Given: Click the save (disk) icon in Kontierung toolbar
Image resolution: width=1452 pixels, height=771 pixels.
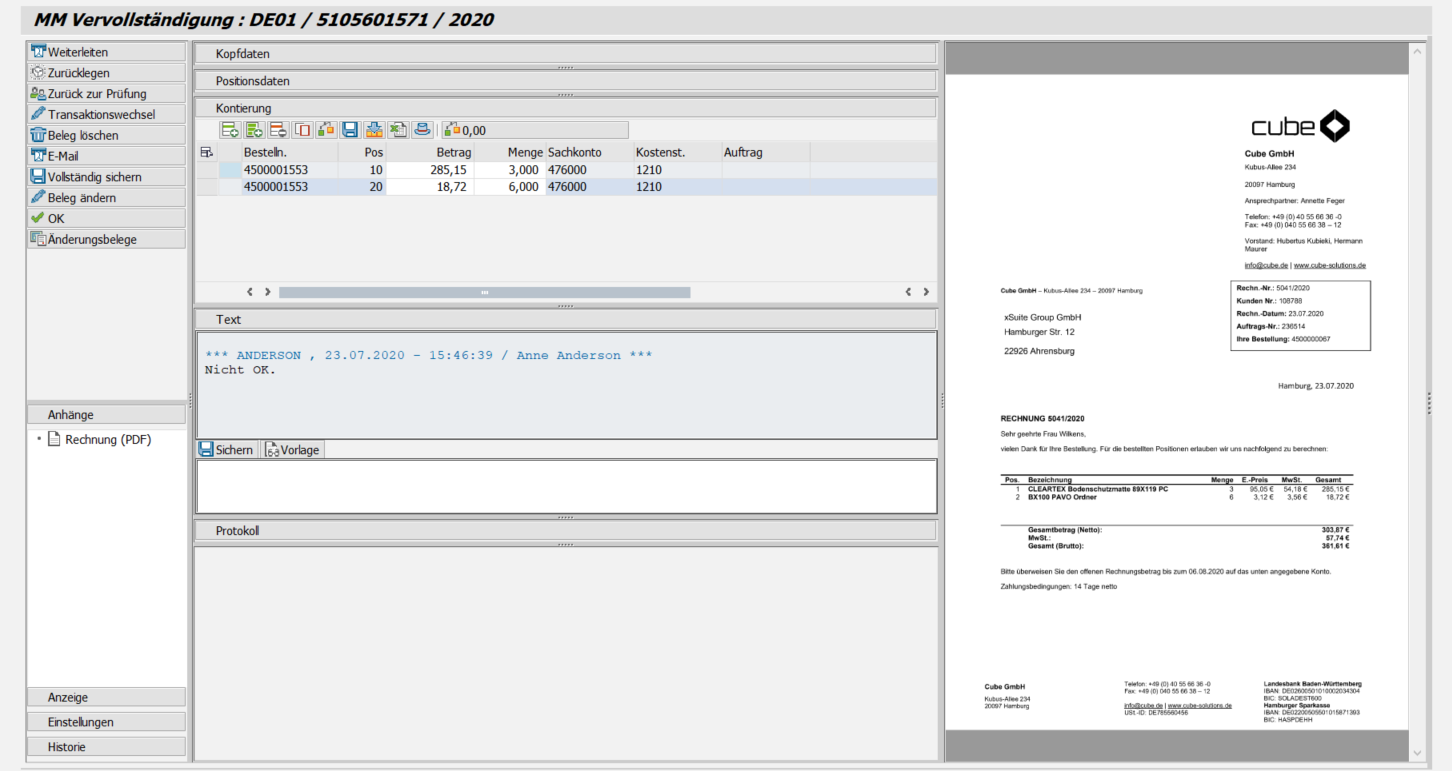Looking at the screenshot, I should [350, 129].
